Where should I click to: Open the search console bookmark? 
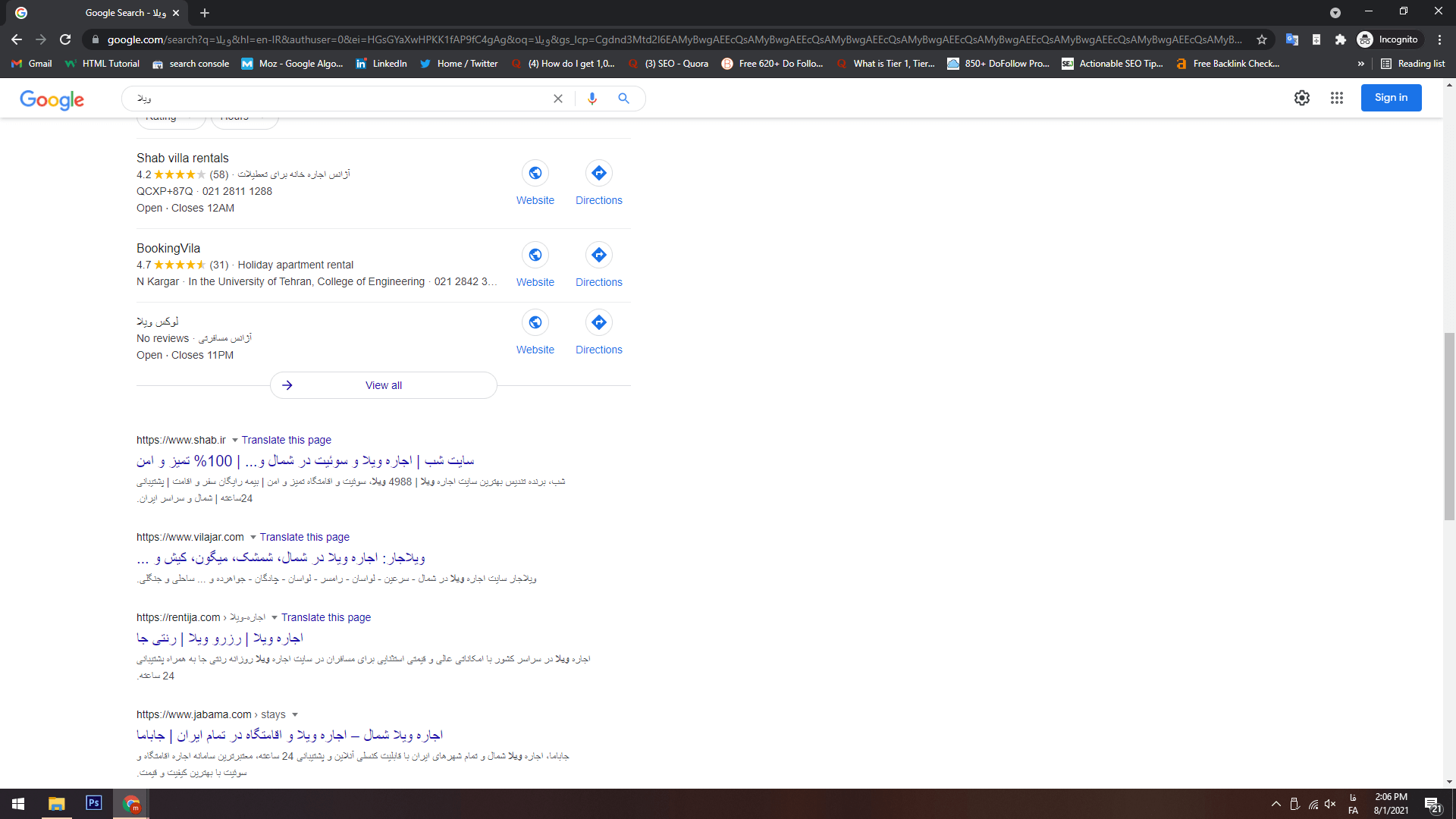tap(191, 64)
